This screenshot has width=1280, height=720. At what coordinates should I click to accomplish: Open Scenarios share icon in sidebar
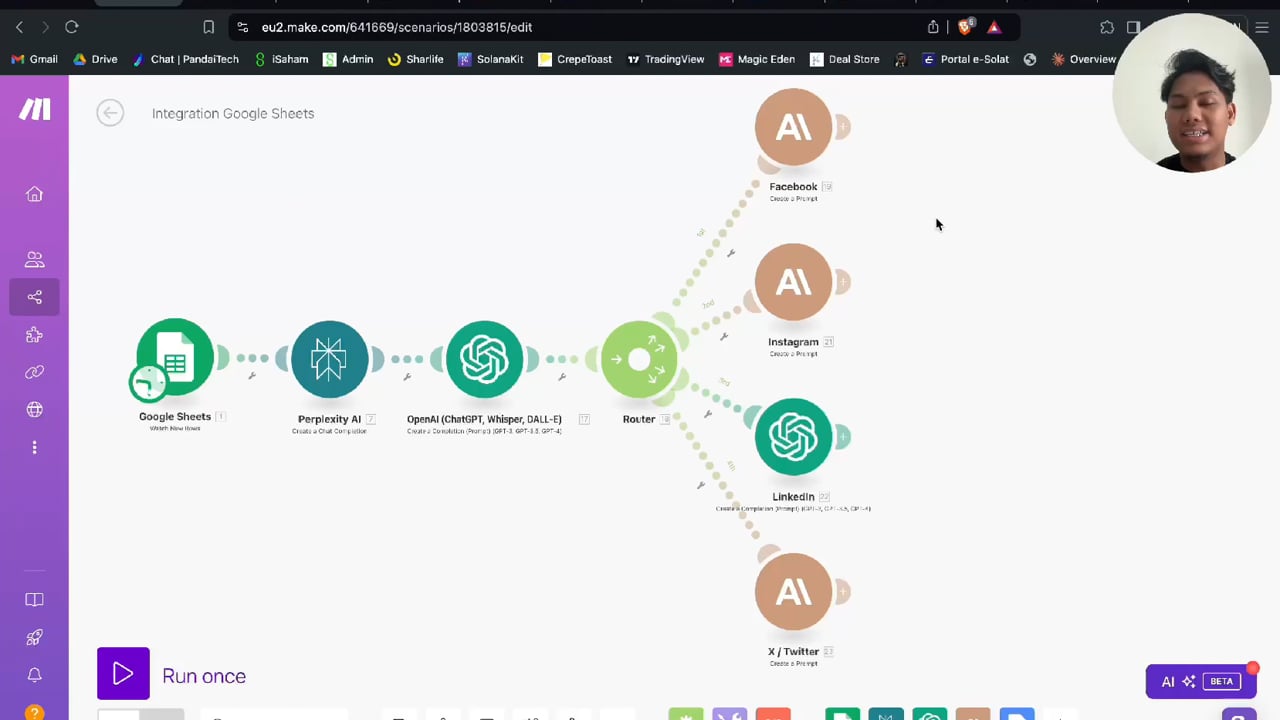[34, 297]
